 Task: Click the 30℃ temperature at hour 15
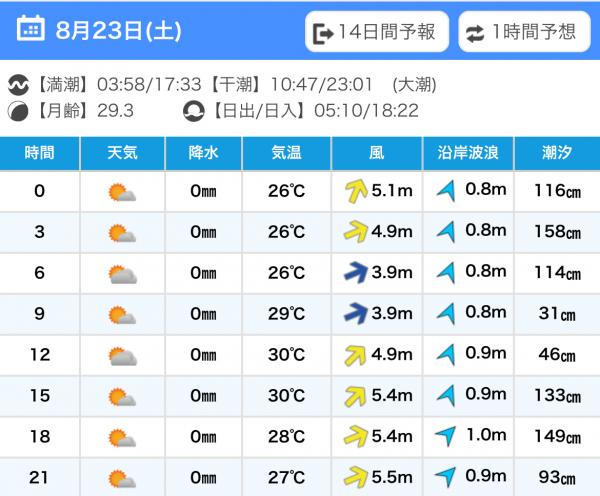click(x=287, y=396)
